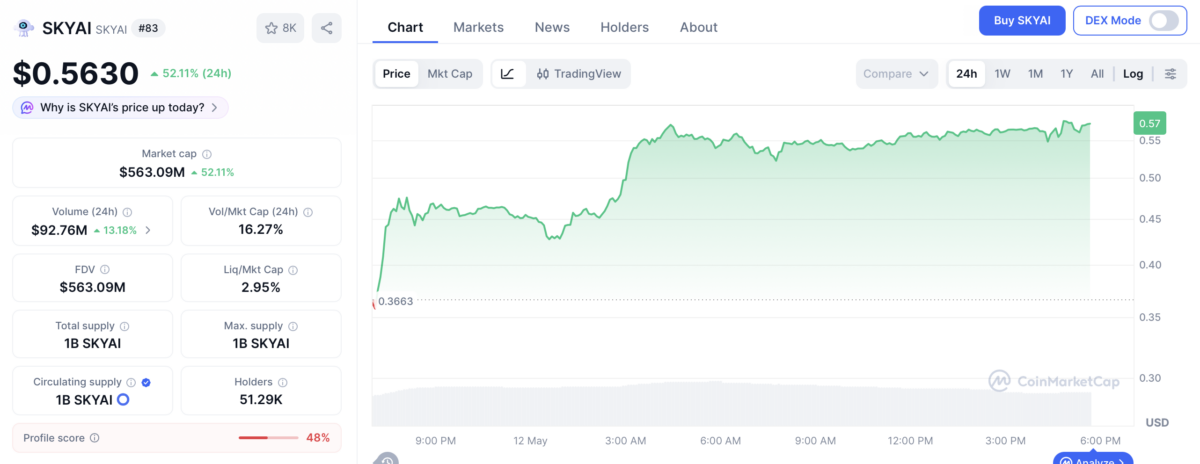1200x464 pixels.
Task: Click AI icon in price-up question
Action: 27,108
